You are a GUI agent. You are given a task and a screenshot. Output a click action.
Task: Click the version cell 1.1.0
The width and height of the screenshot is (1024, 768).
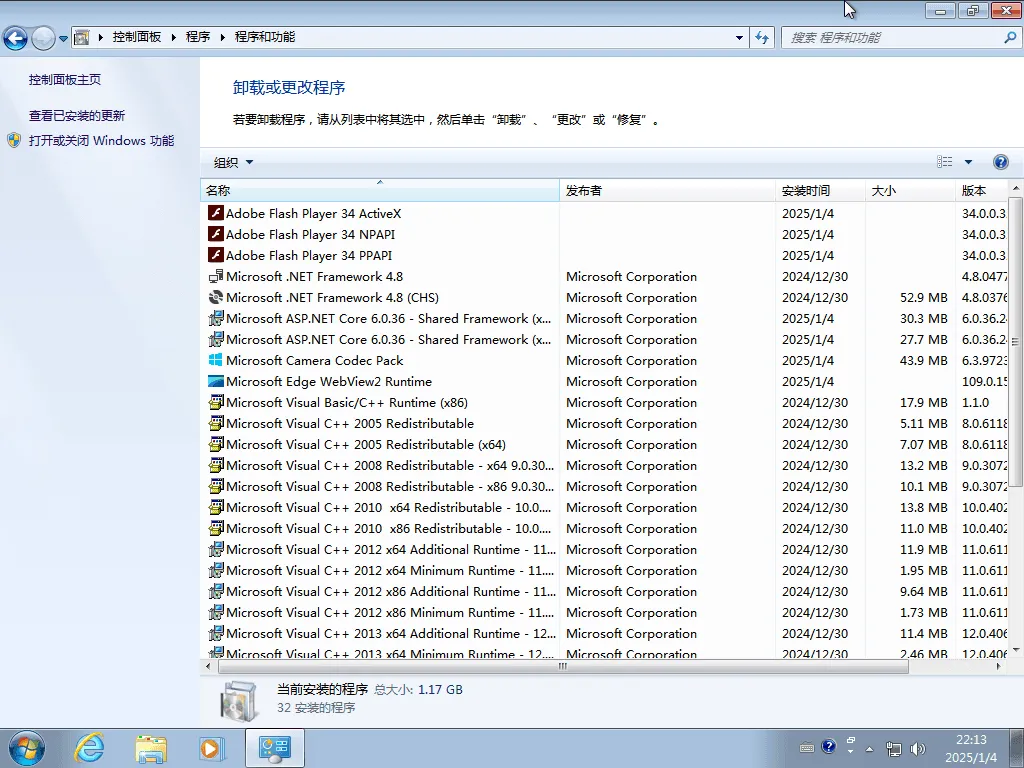point(975,402)
